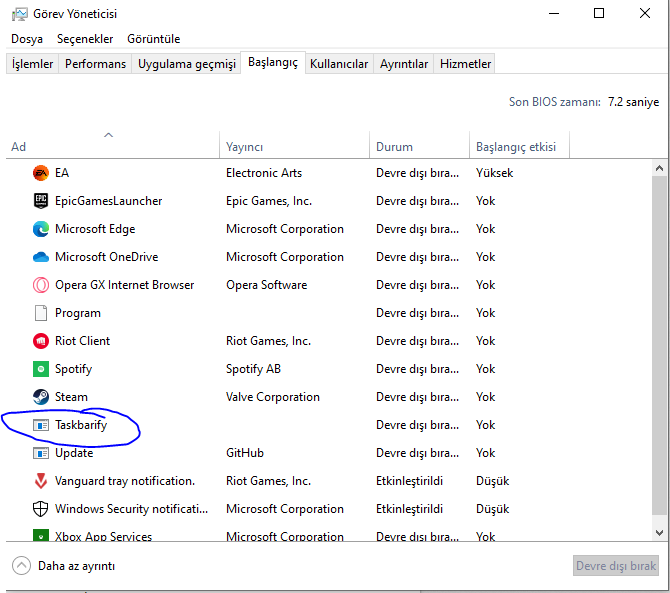
Task: Switch to the İşlemler tab
Action: 32,64
